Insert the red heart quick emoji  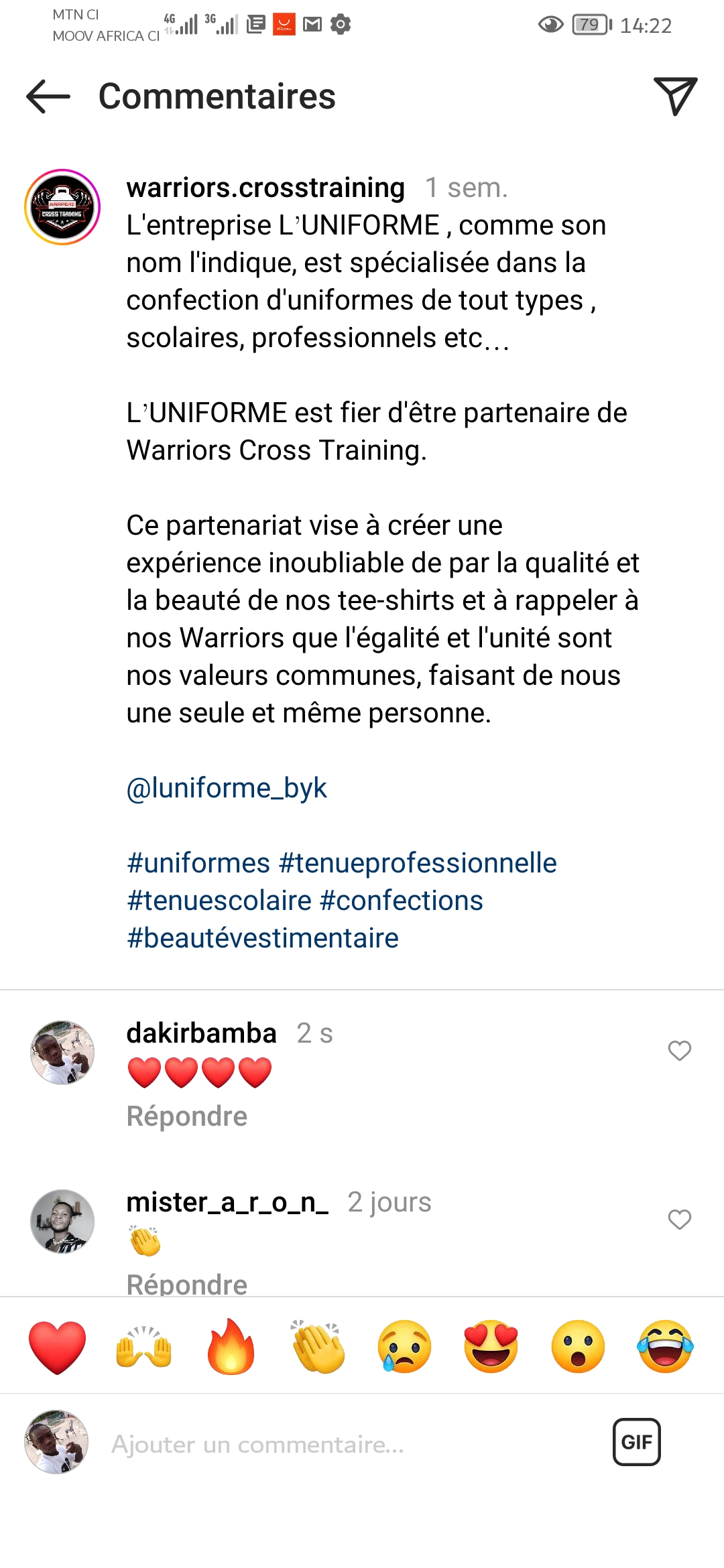click(58, 1347)
